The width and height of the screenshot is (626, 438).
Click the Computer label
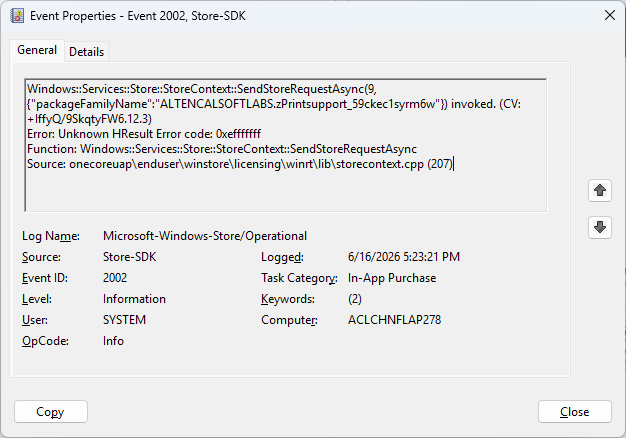click(x=289, y=320)
